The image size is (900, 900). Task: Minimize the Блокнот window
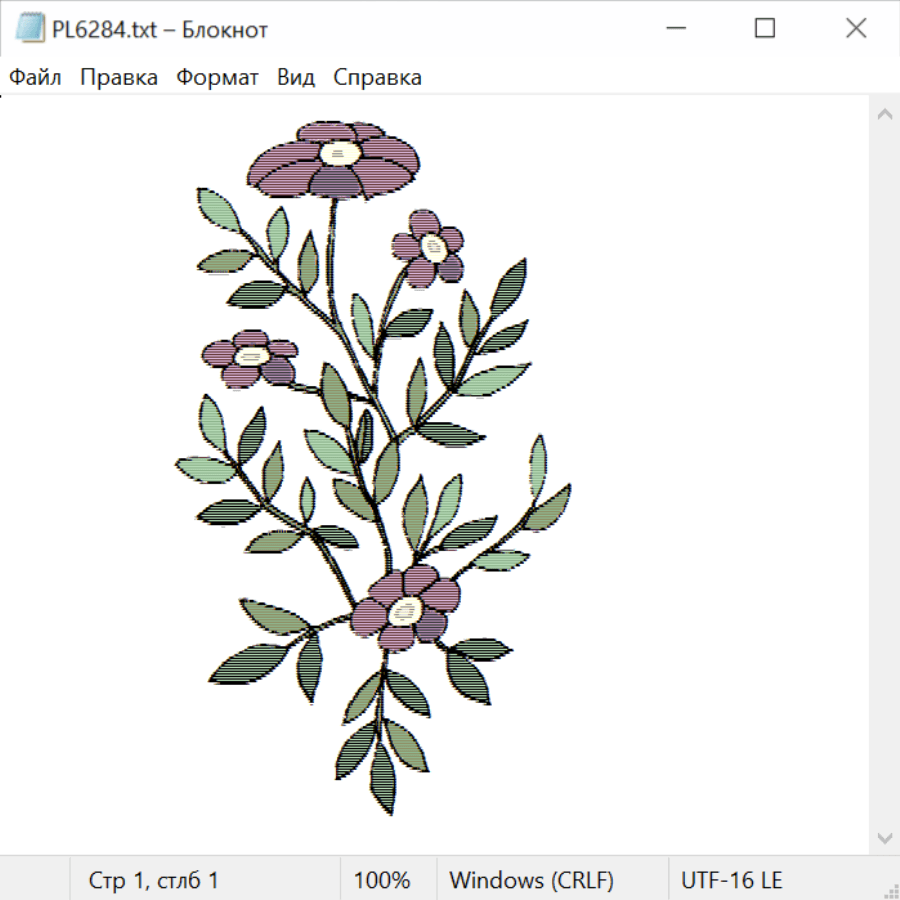tap(674, 29)
